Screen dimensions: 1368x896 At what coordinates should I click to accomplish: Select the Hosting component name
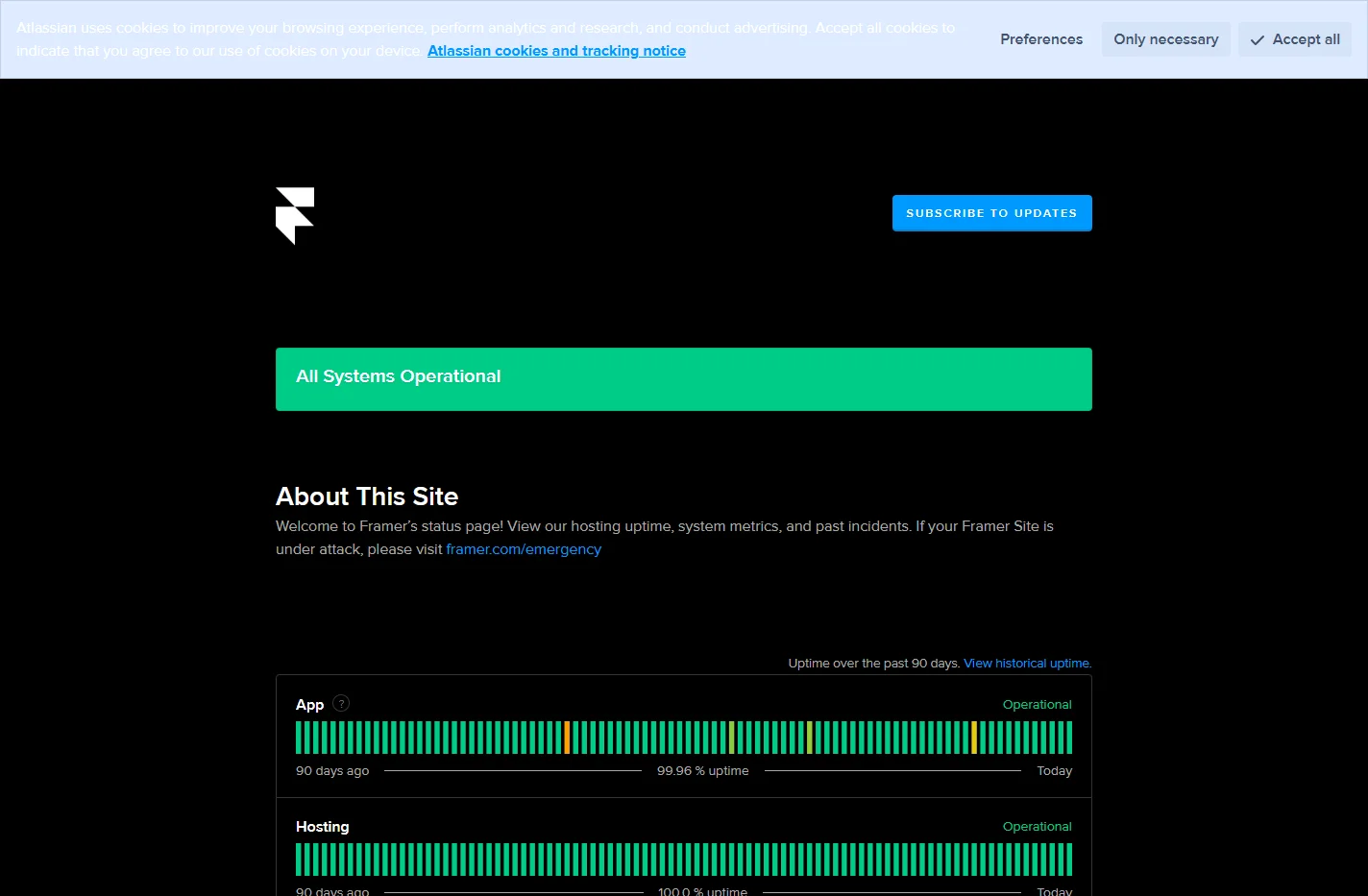(322, 827)
